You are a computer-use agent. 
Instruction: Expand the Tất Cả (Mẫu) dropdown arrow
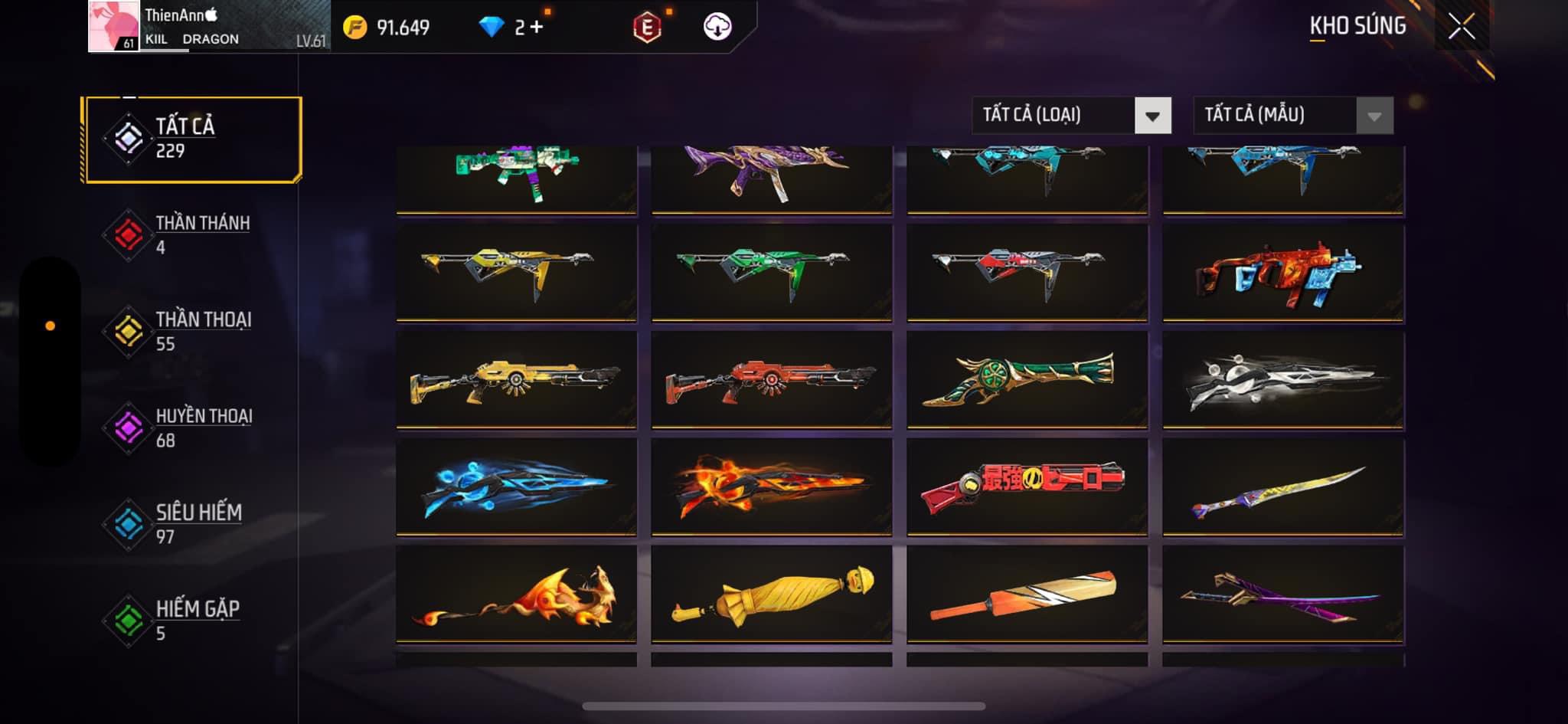tap(1374, 116)
